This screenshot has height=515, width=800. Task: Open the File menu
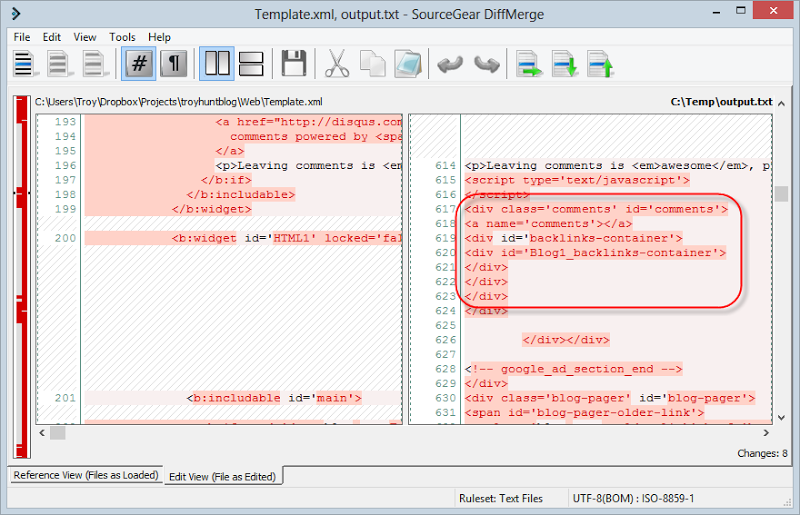(22, 37)
